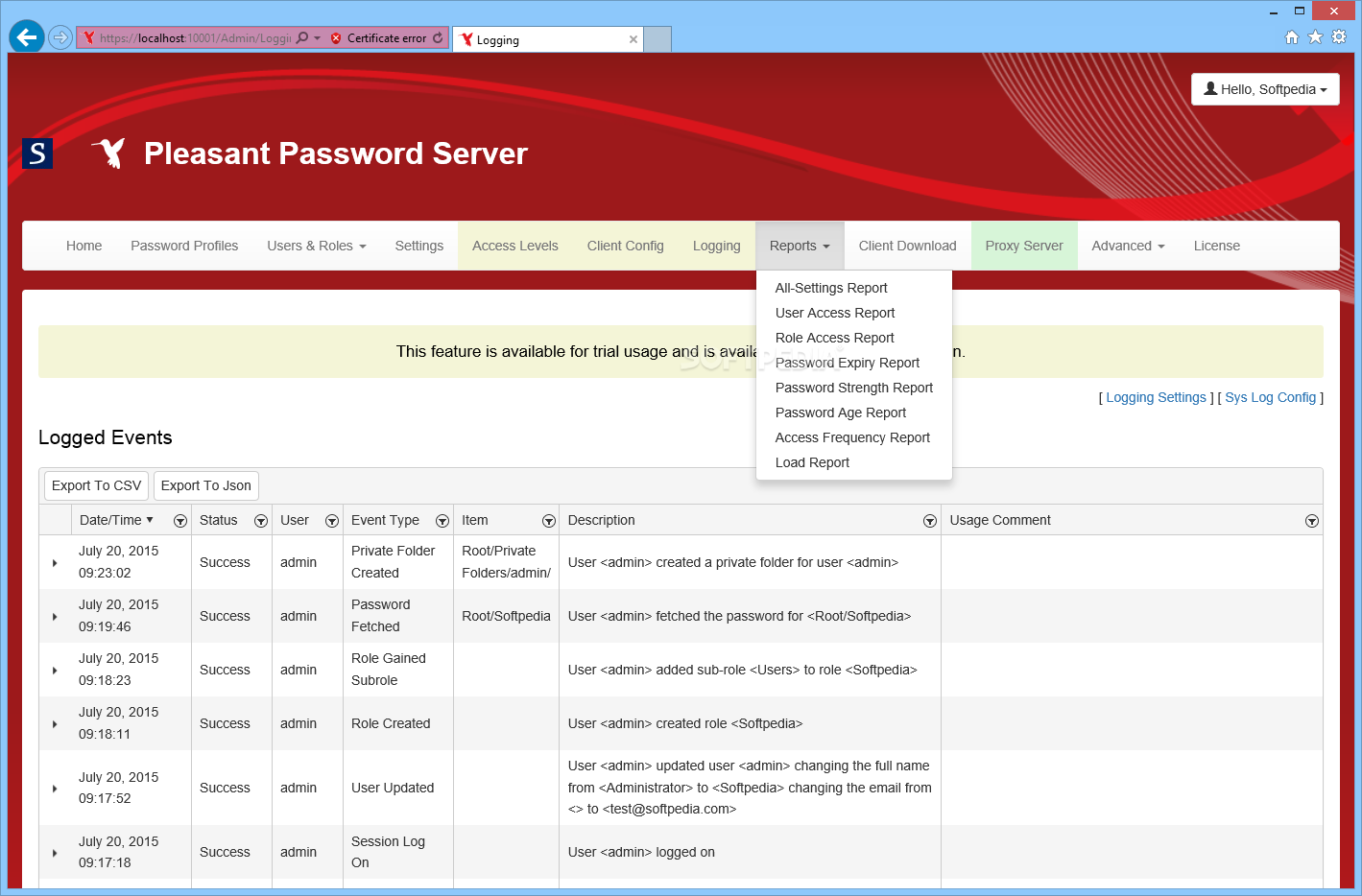
Task: Collapse the Reports dropdown menu
Action: pyautogui.click(x=800, y=246)
